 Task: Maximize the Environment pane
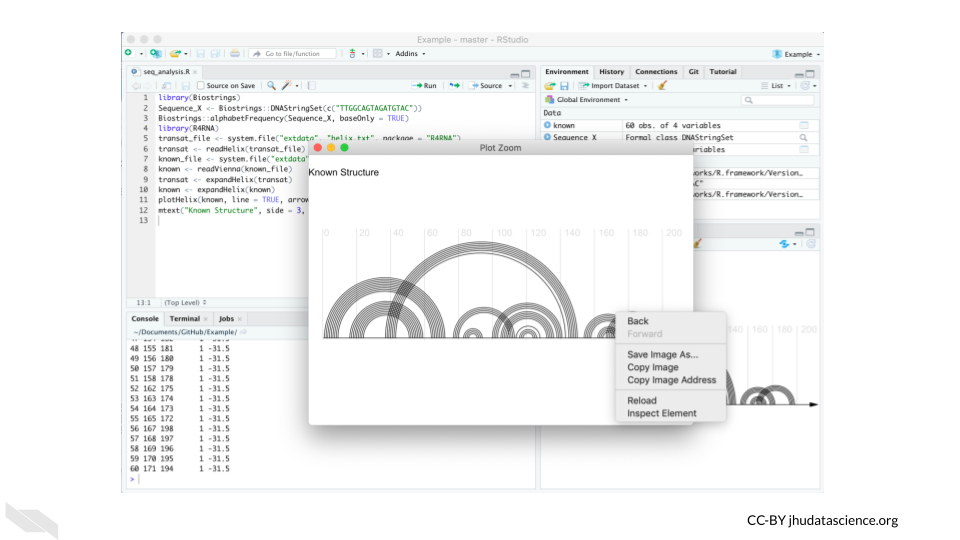point(810,74)
